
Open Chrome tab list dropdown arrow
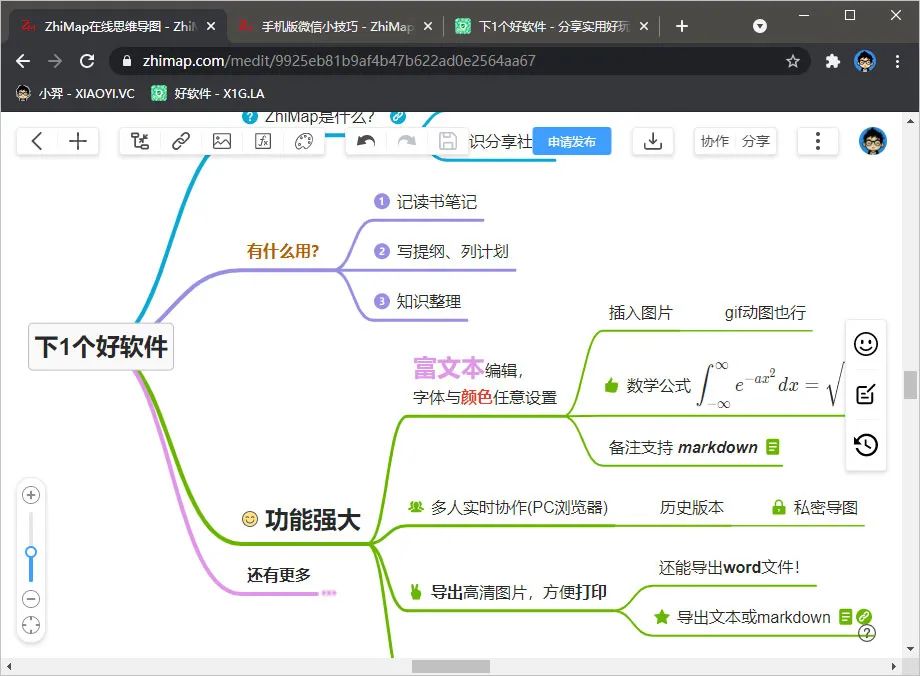coord(761,26)
